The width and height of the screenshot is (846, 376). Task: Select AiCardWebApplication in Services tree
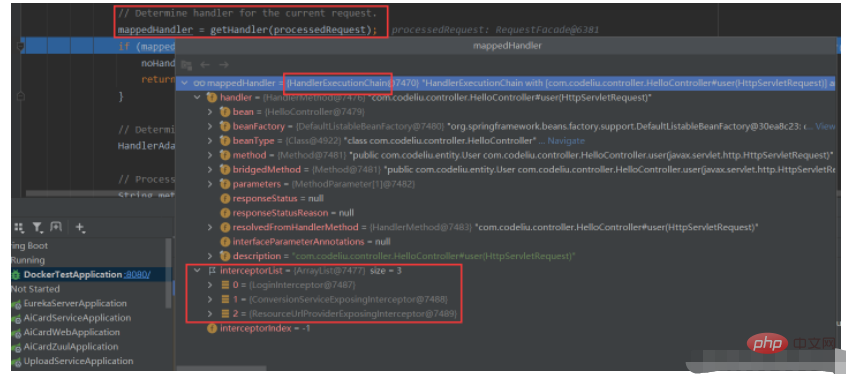point(72,332)
